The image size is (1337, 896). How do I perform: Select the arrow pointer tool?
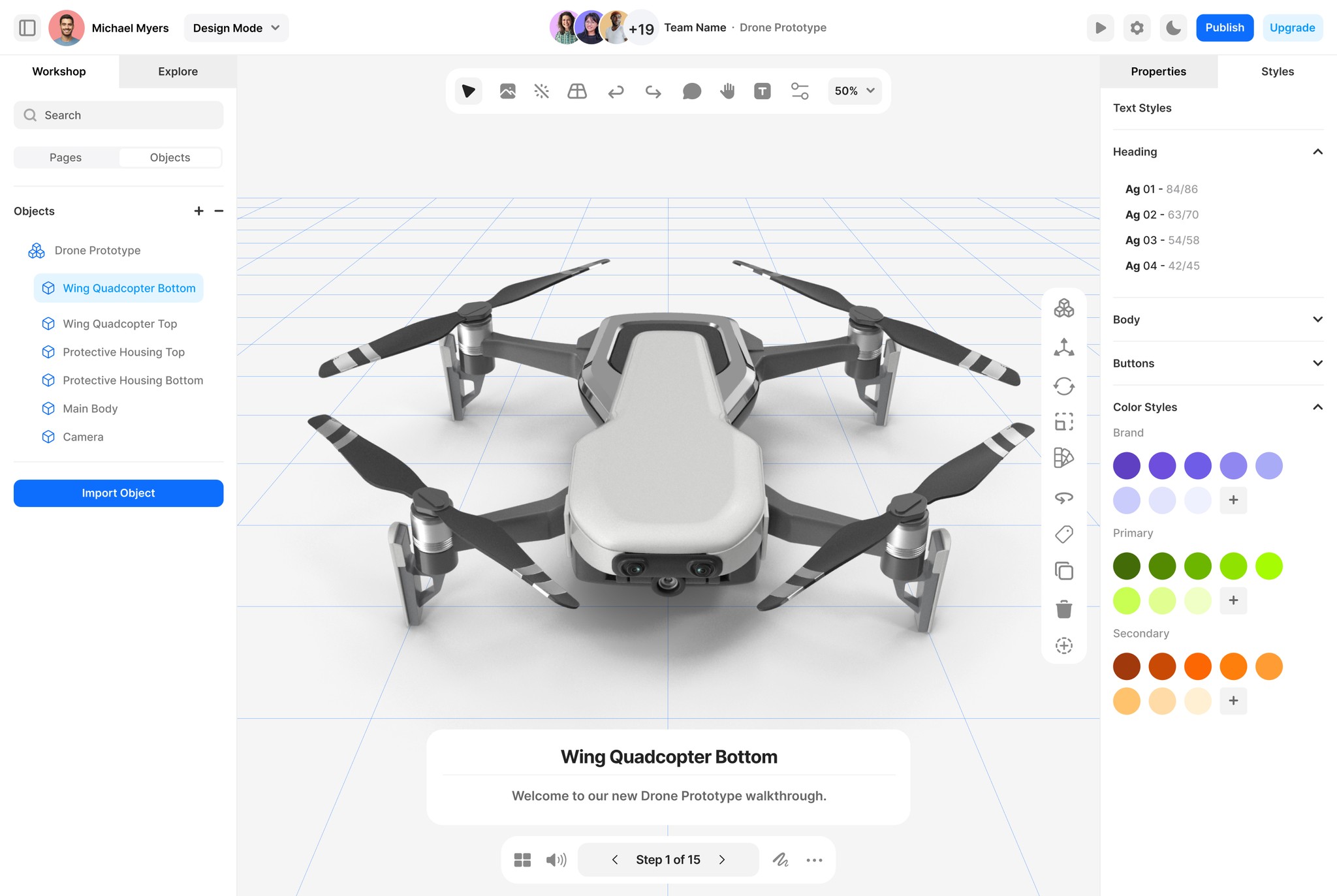coord(468,91)
